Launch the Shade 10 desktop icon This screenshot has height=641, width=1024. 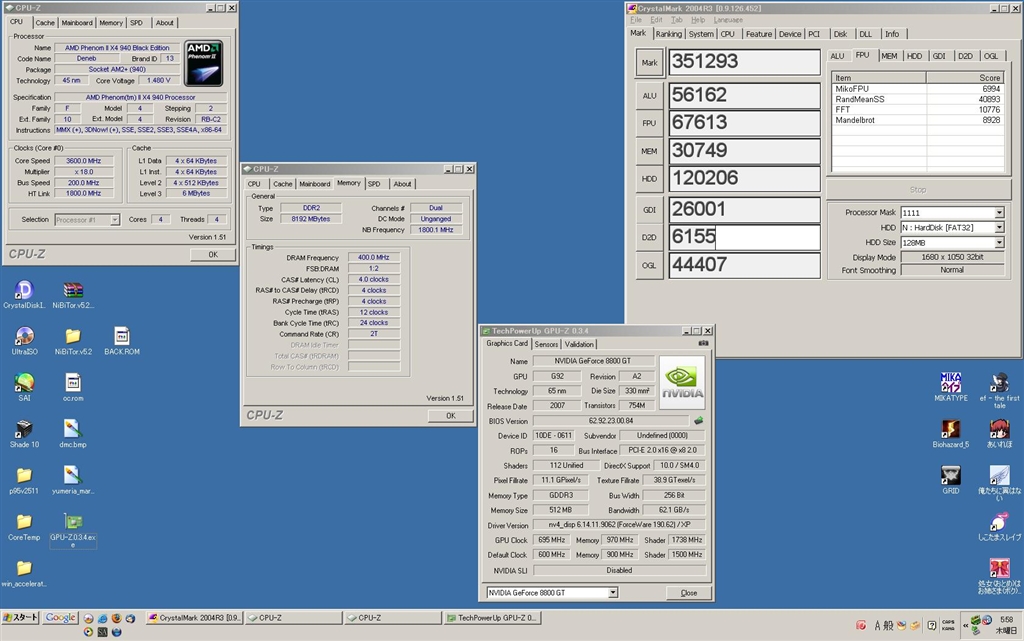click(x=24, y=429)
